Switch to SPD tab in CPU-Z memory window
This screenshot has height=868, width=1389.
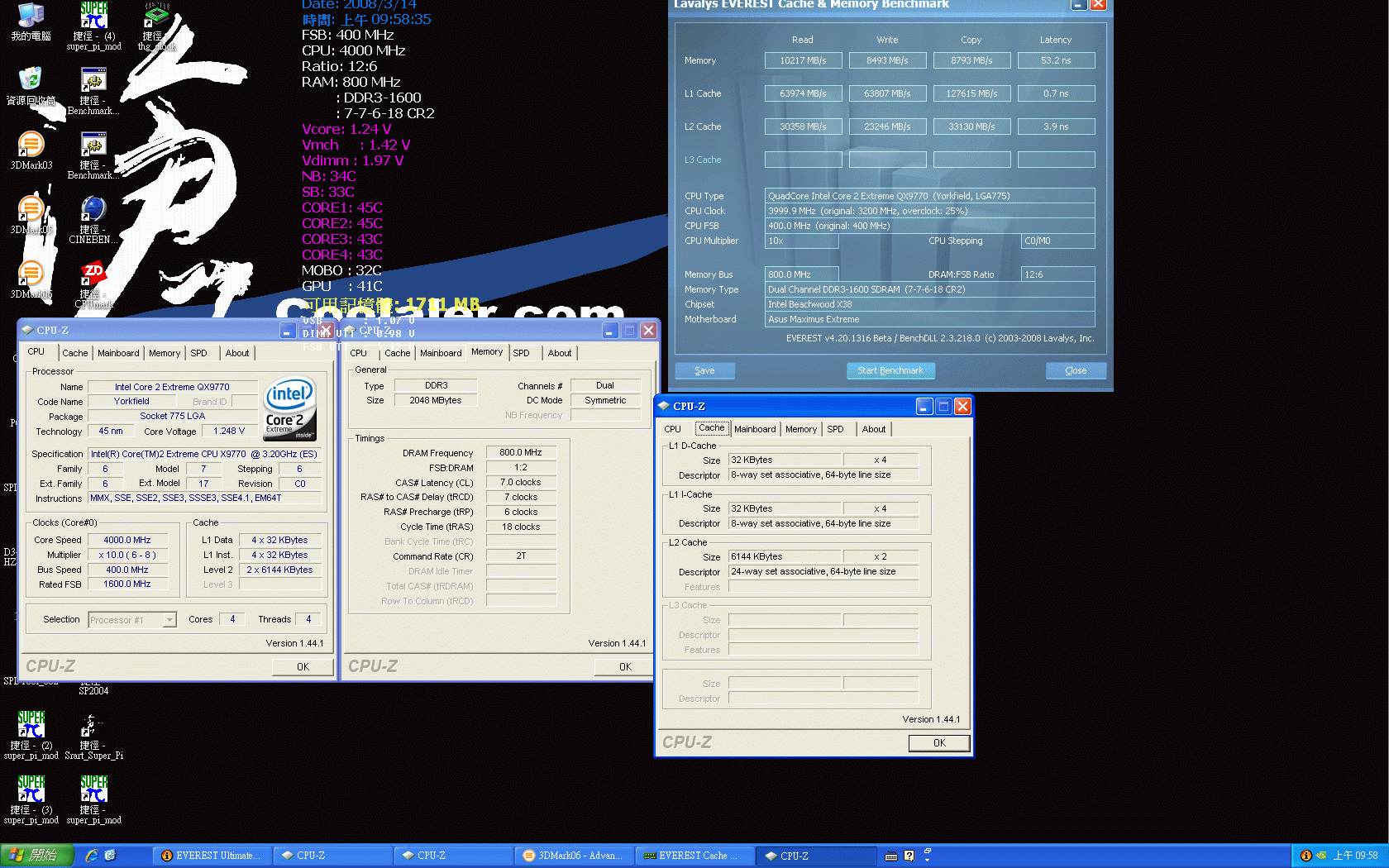pyautogui.click(x=522, y=353)
